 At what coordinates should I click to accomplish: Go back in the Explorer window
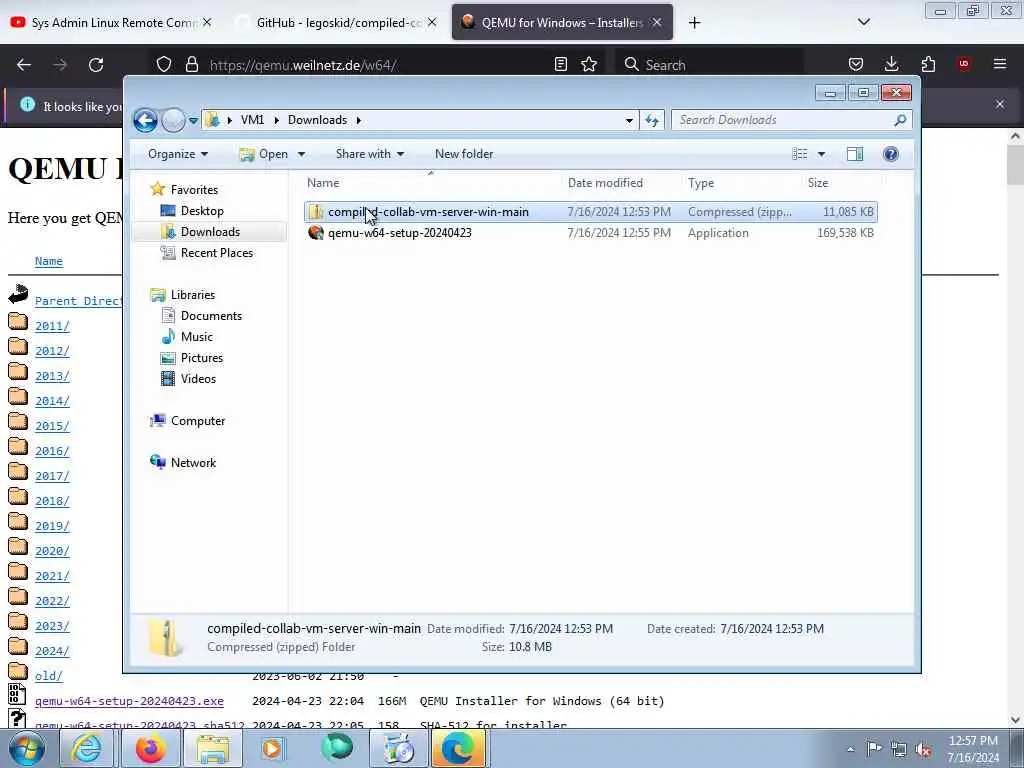click(x=145, y=120)
